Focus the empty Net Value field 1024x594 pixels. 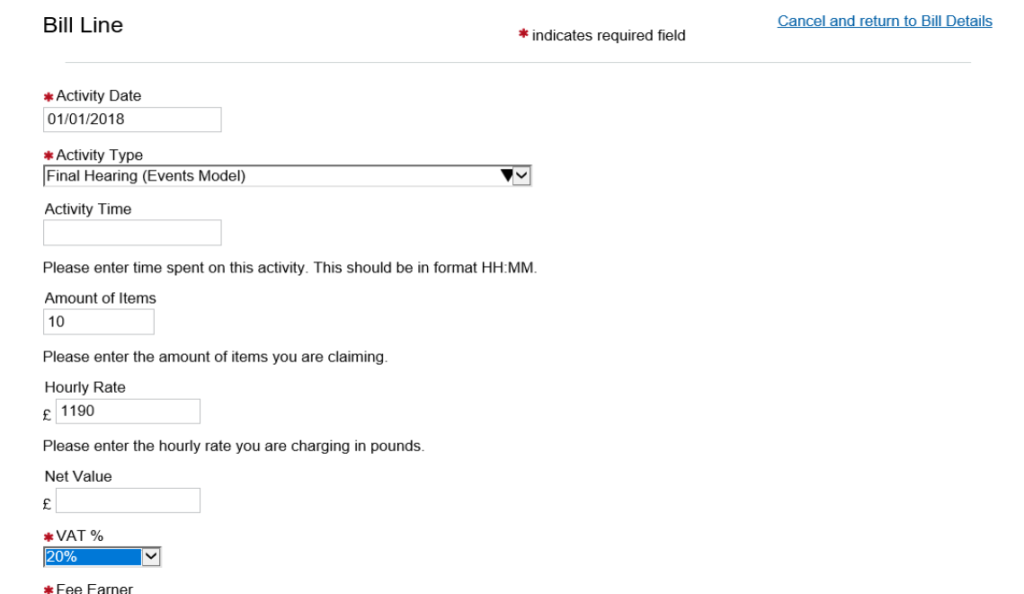point(128,500)
